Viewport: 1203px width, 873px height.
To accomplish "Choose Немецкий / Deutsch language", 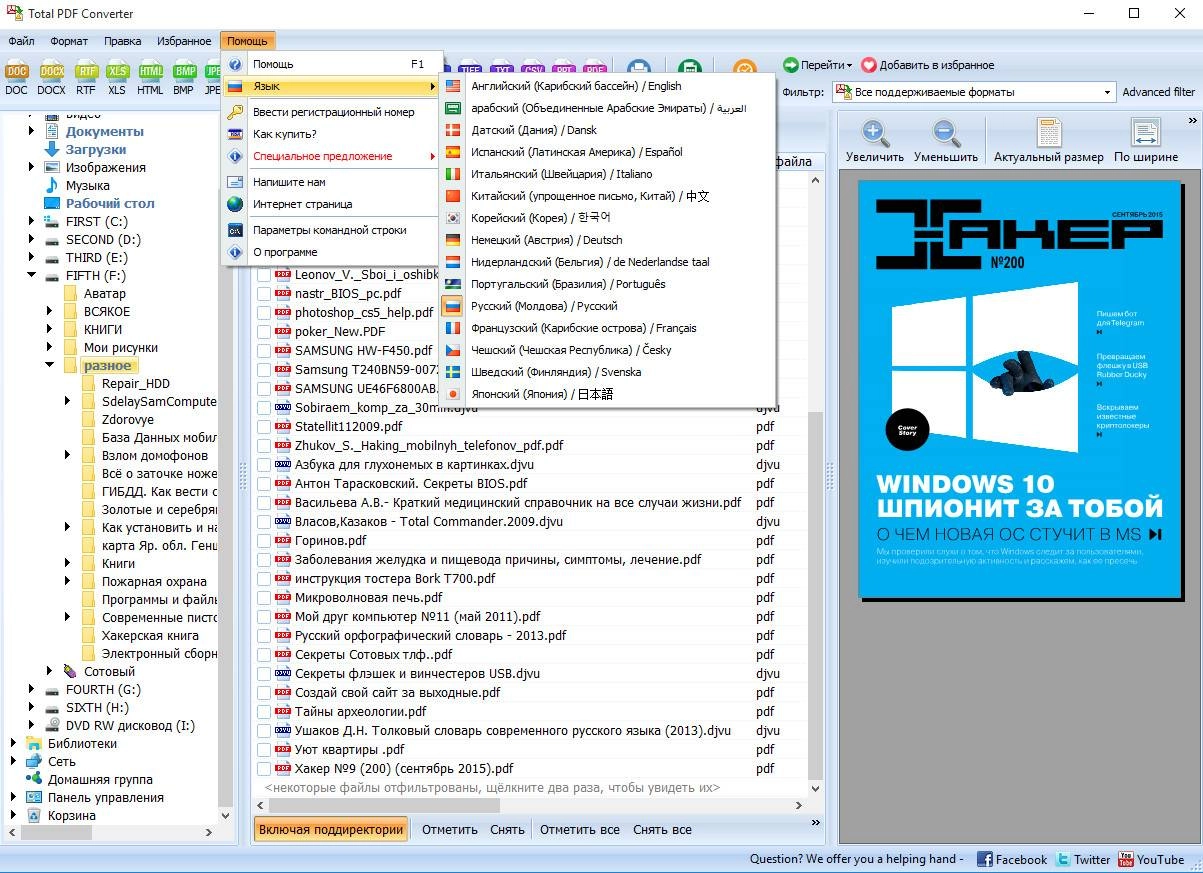I will (x=608, y=240).
